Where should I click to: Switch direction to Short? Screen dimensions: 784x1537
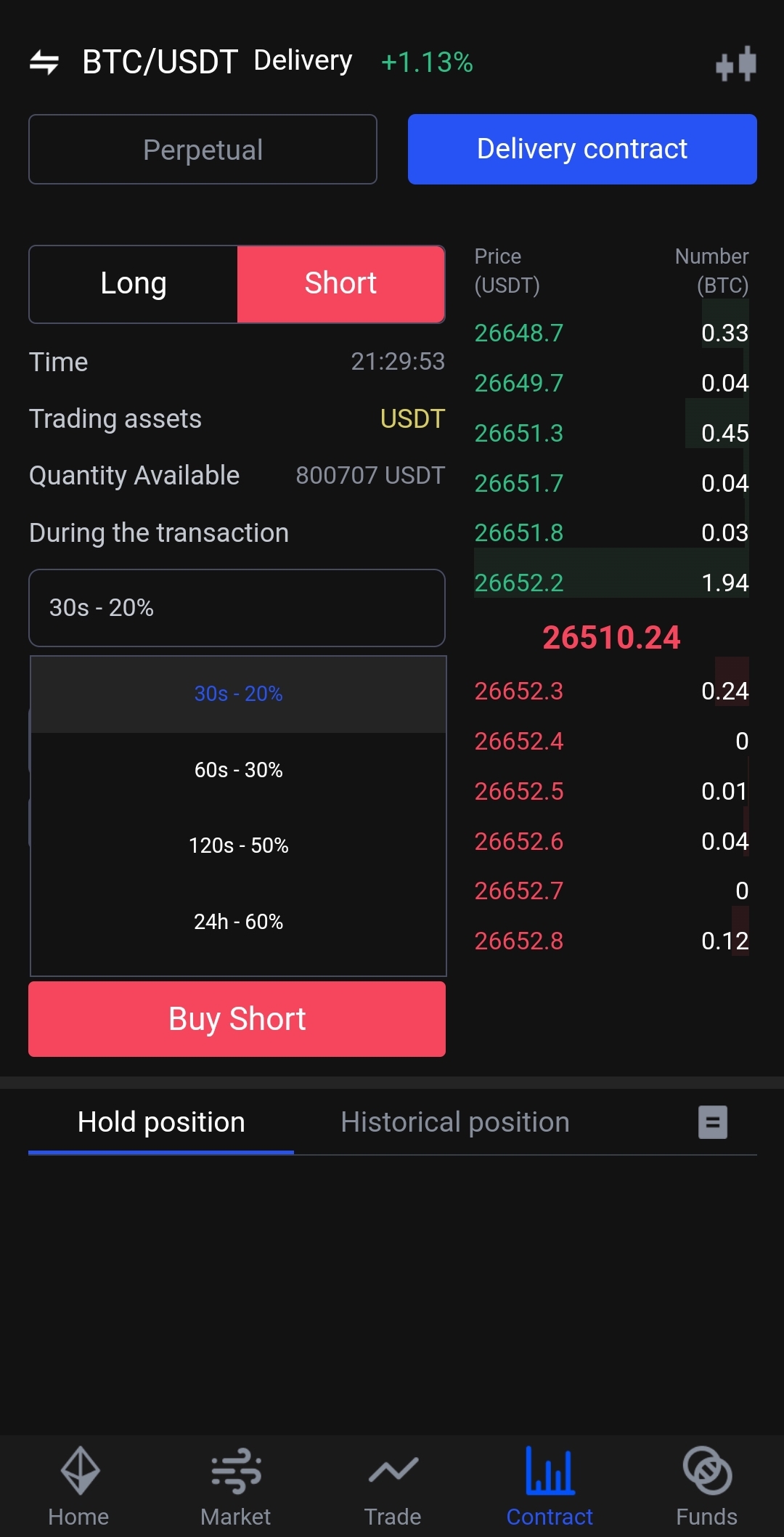pyautogui.click(x=340, y=284)
